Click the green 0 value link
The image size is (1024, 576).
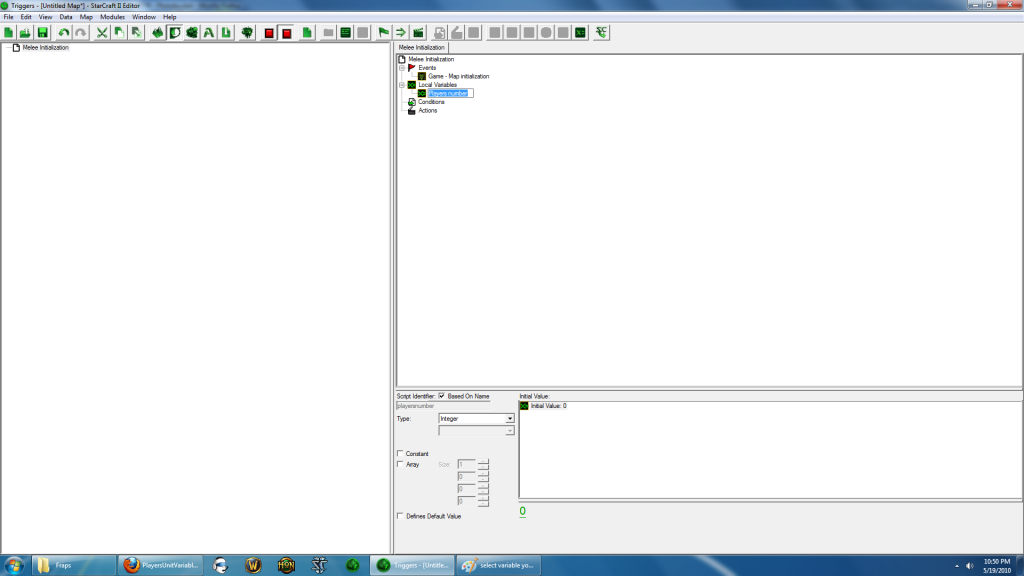click(522, 511)
